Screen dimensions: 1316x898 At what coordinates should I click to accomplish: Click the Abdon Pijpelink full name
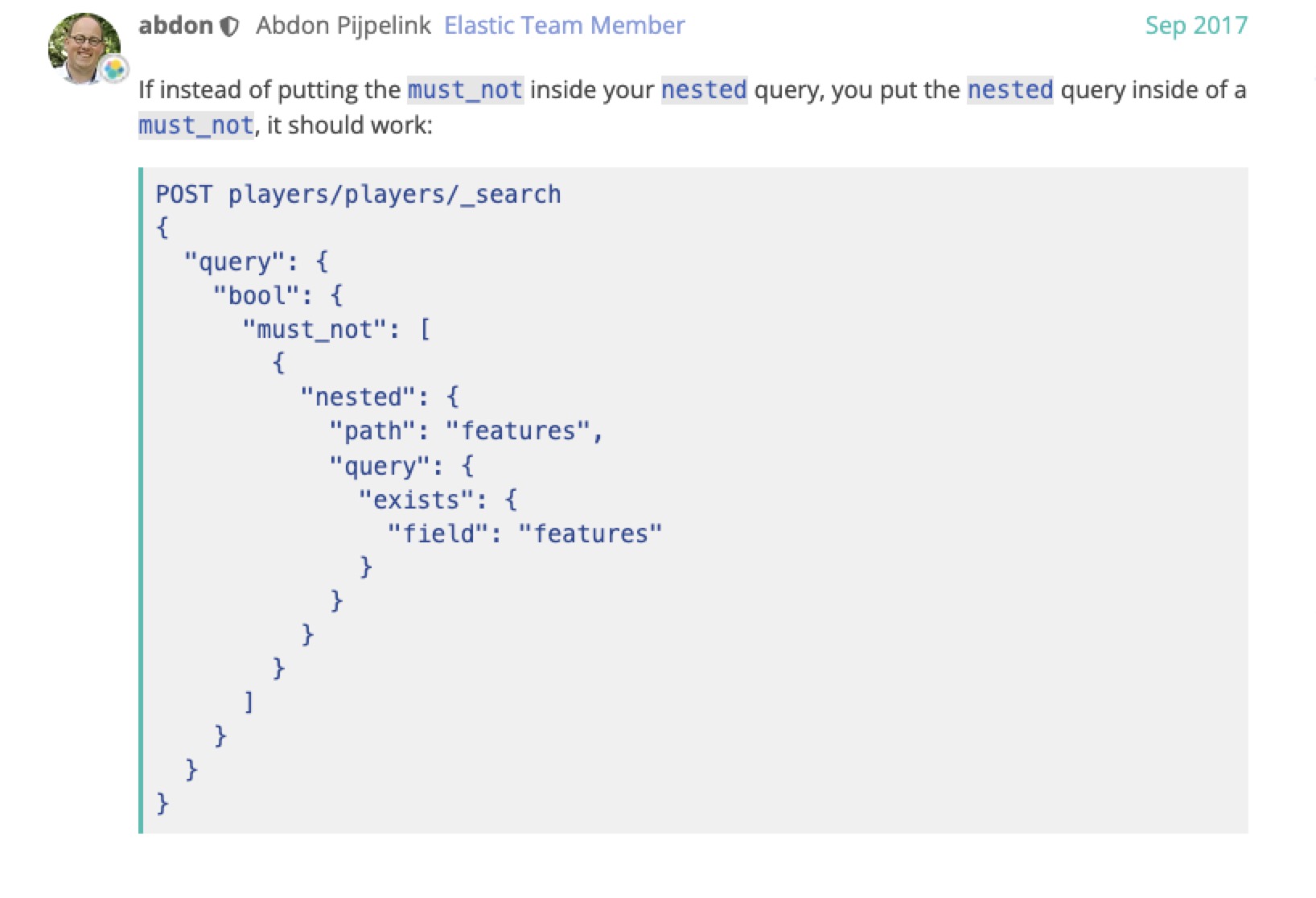coord(343,26)
